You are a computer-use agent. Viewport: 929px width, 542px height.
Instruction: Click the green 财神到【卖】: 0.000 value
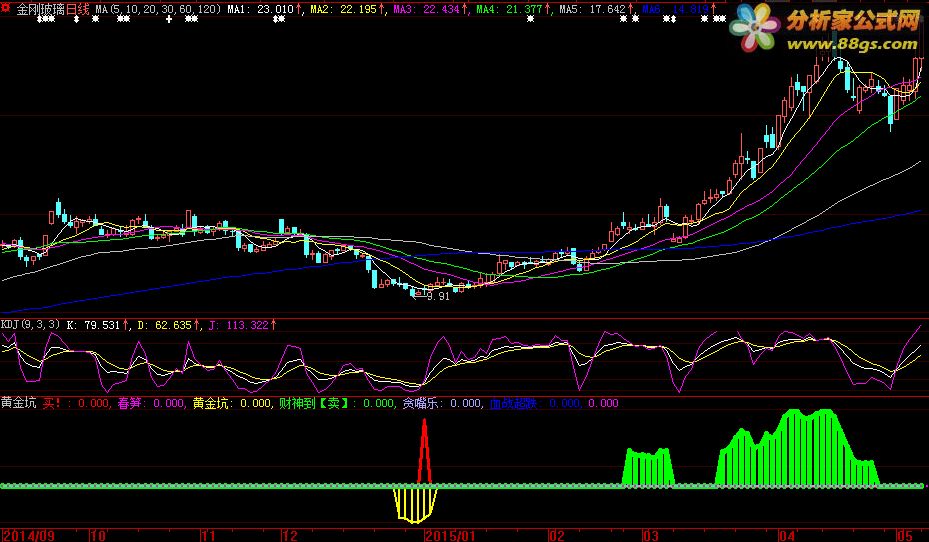337,403
